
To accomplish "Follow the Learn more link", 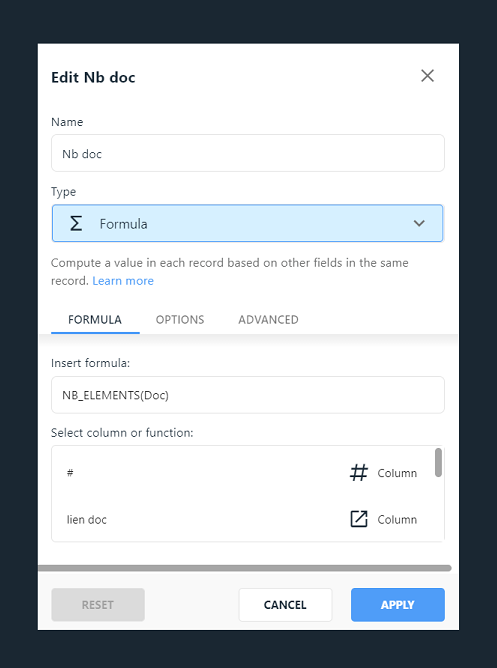I will 123,281.
